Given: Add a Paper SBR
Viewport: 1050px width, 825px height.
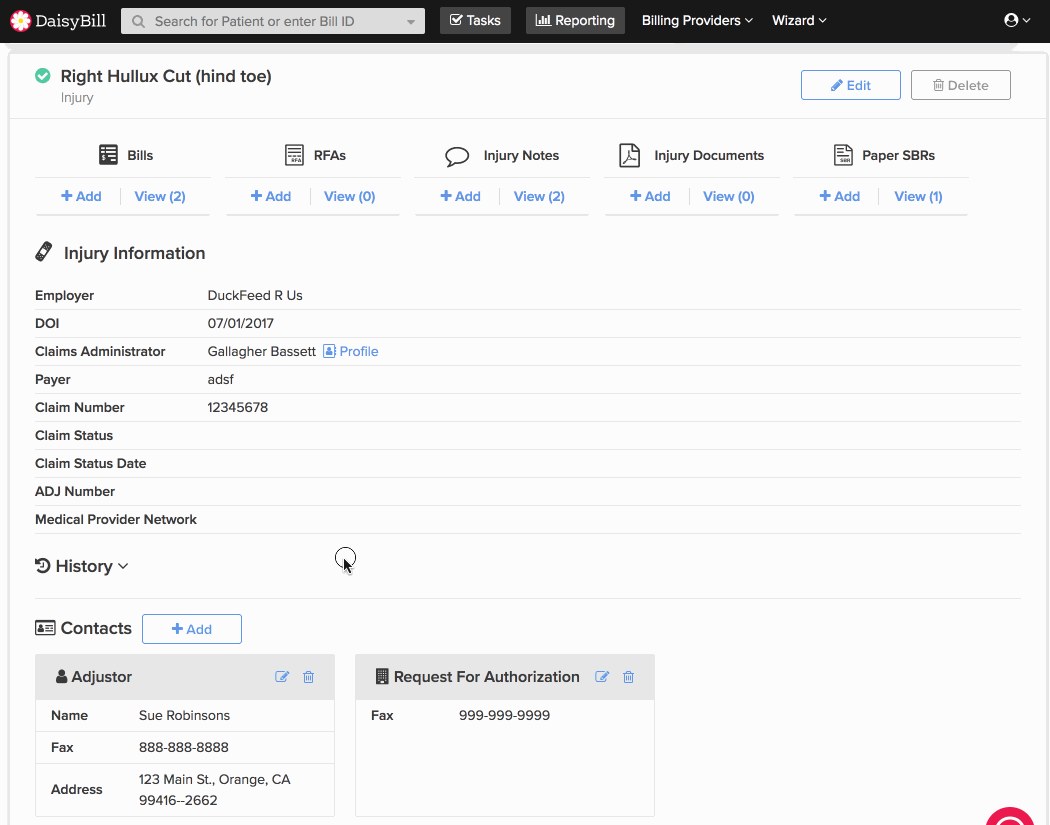Looking at the screenshot, I should coord(839,196).
